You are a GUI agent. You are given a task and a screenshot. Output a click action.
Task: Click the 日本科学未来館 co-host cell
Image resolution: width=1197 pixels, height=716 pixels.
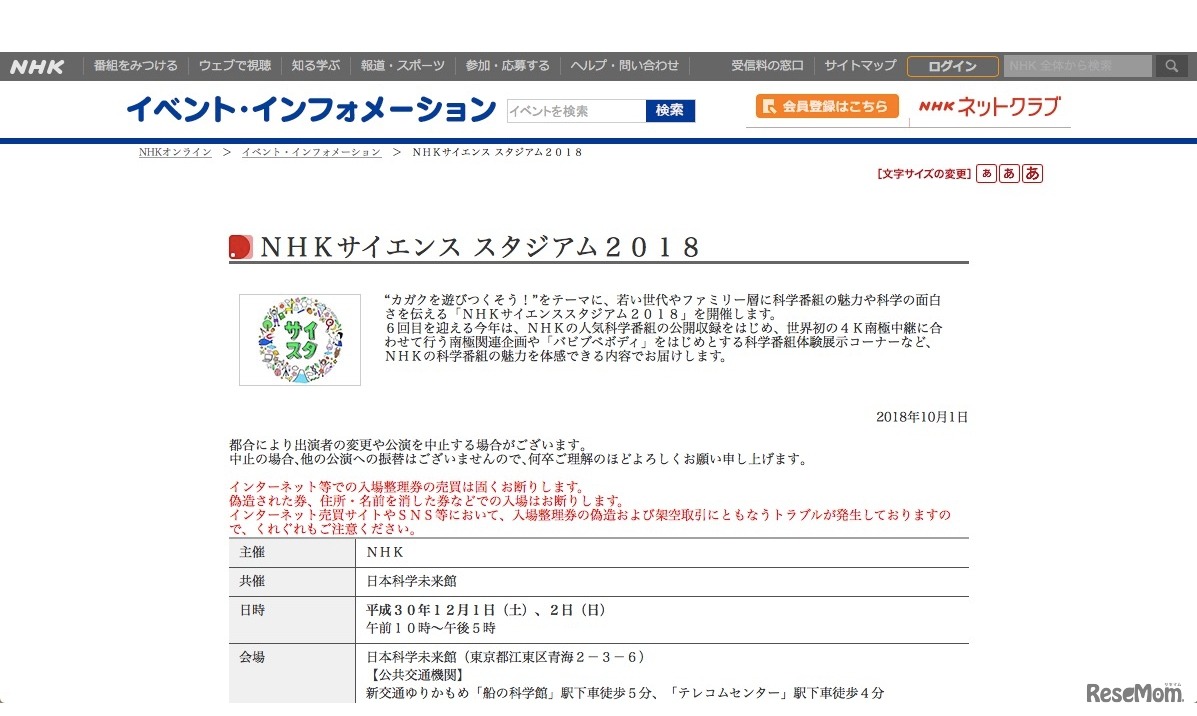411,581
